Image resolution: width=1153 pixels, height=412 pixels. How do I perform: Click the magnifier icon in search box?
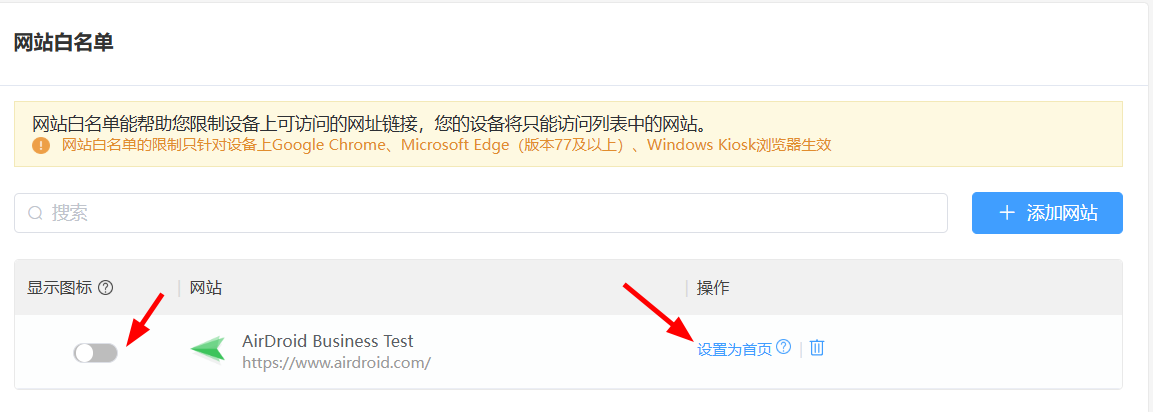[x=35, y=213]
